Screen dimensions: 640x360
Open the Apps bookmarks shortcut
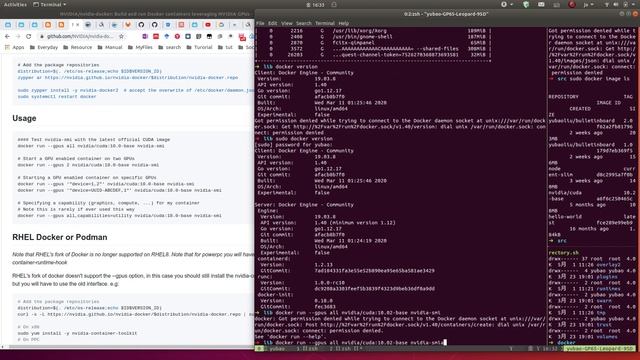click(x=15, y=47)
